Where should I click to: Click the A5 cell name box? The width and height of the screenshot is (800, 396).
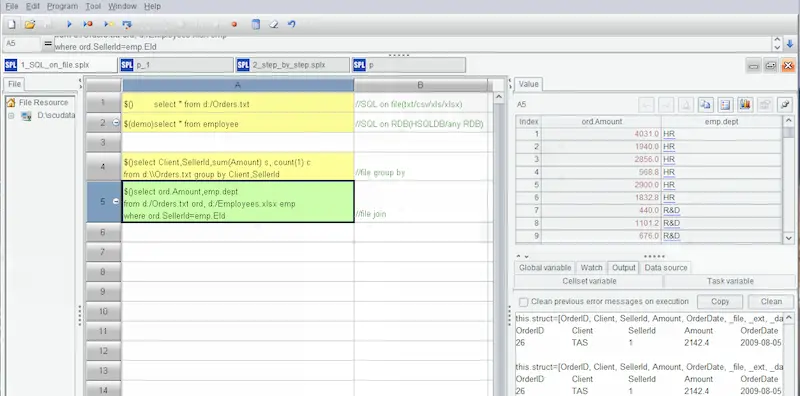[x=22, y=44]
